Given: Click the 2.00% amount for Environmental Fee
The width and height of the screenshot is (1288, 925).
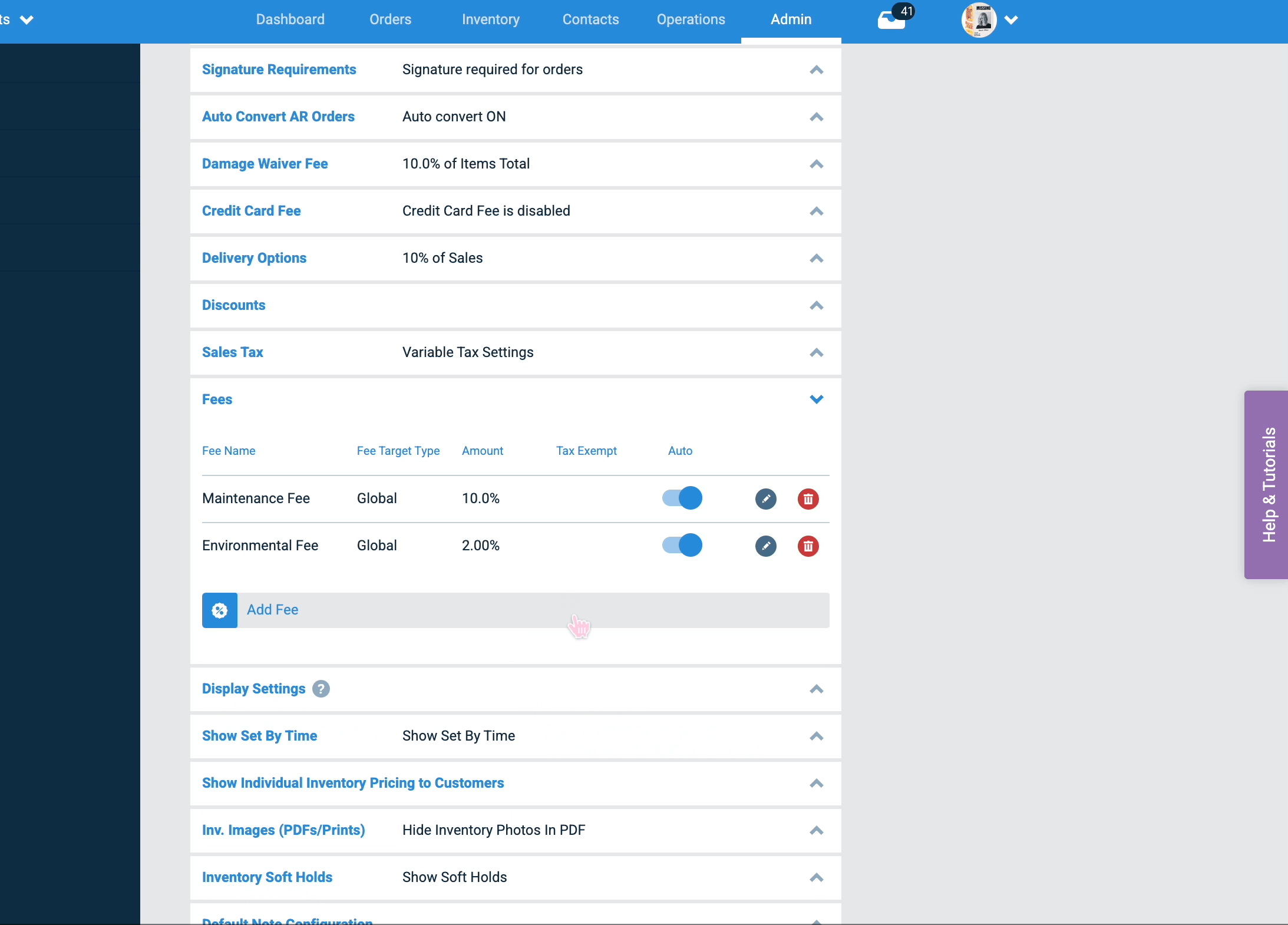Looking at the screenshot, I should [x=481, y=546].
